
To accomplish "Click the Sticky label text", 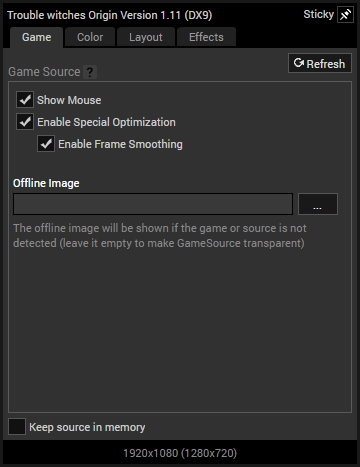I will tap(318, 14).
